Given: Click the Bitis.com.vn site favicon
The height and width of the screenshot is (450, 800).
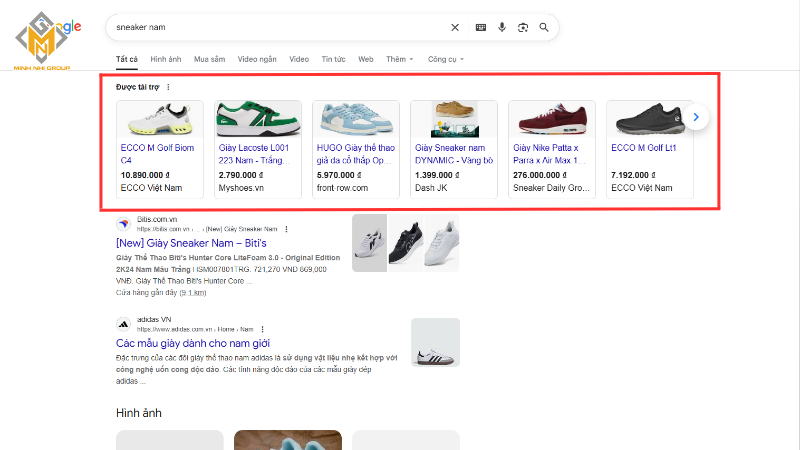Looking at the screenshot, I should [123, 224].
